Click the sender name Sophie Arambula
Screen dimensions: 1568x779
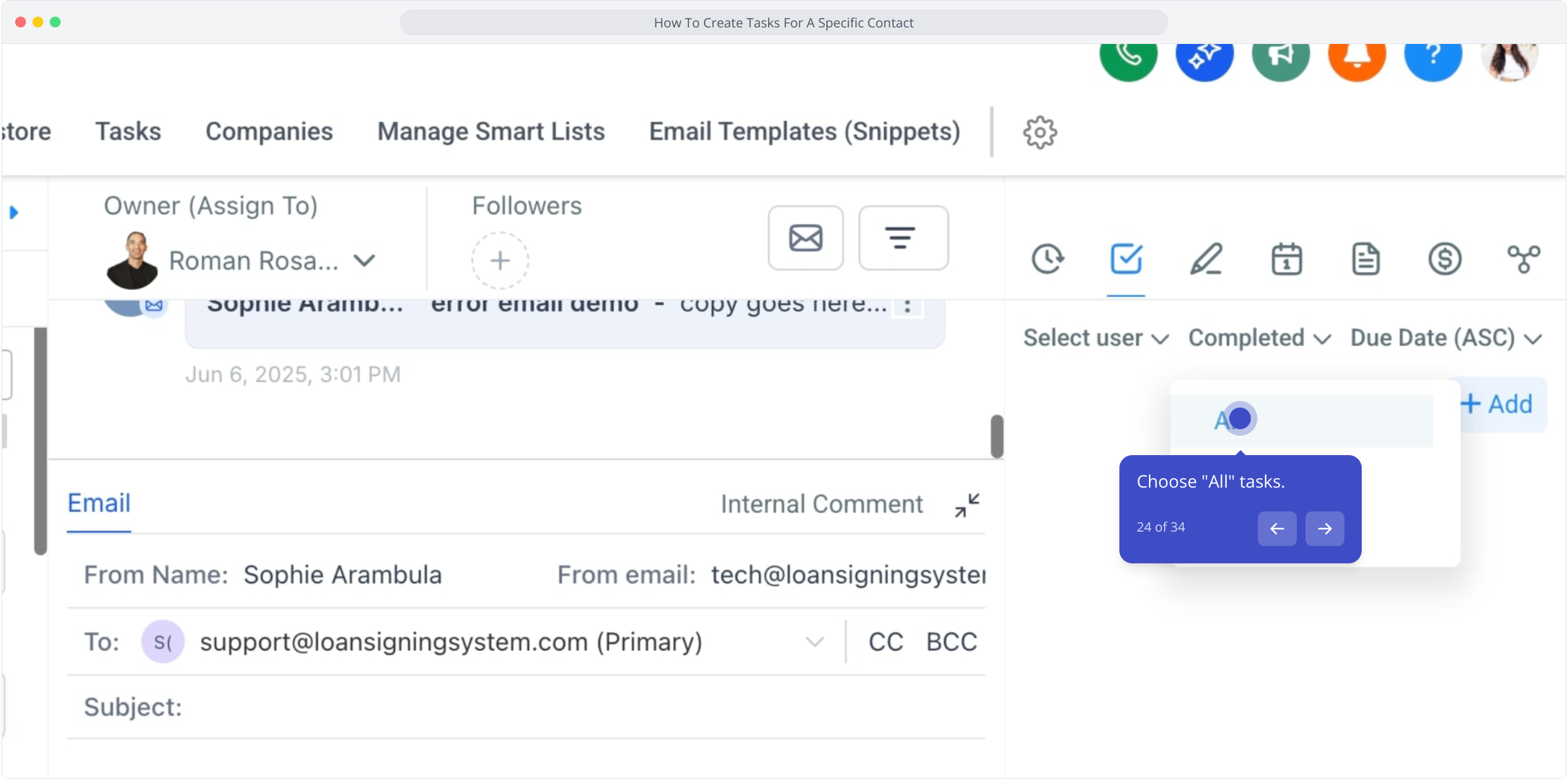click(x=343, y=575)
